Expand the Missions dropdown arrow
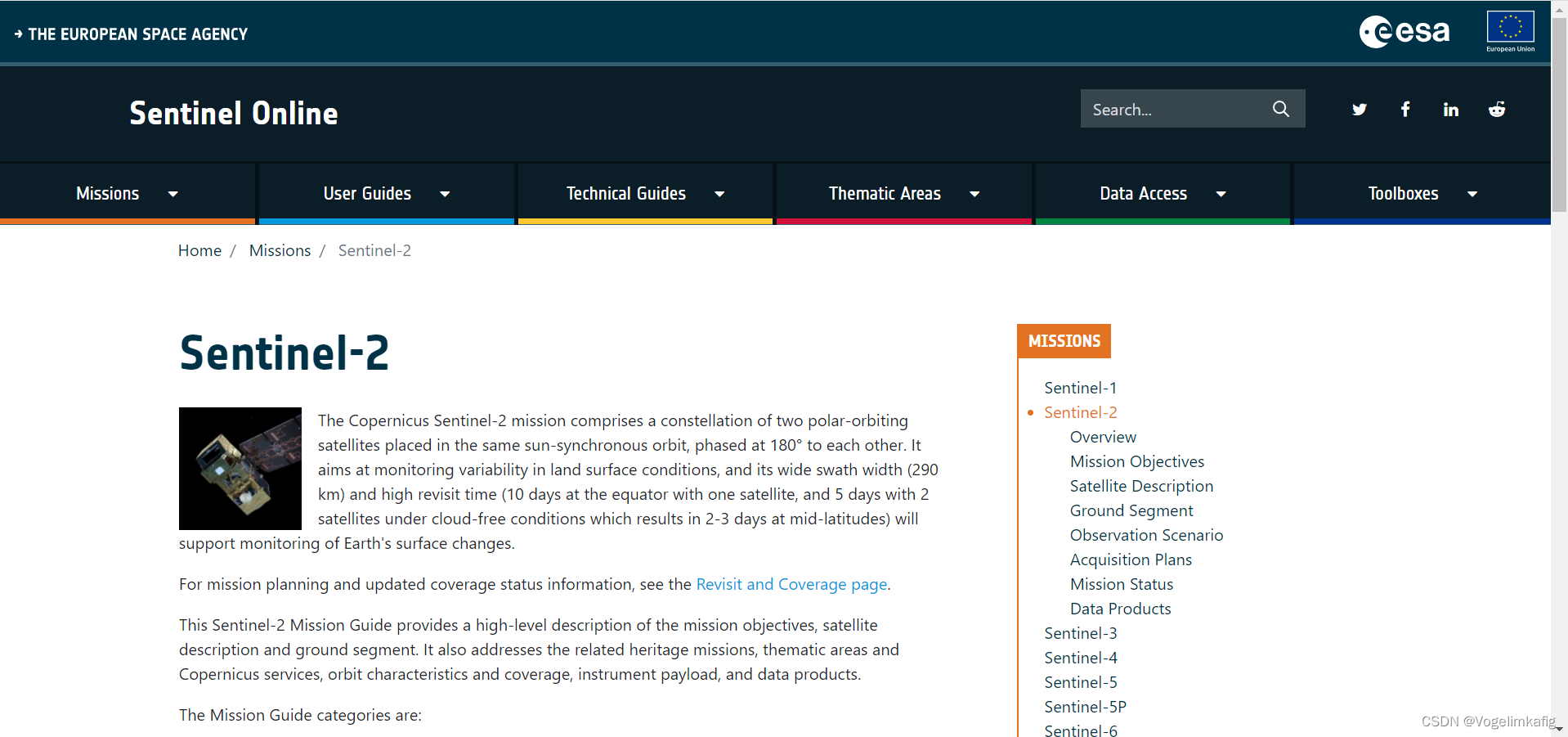 click(172, 194)
